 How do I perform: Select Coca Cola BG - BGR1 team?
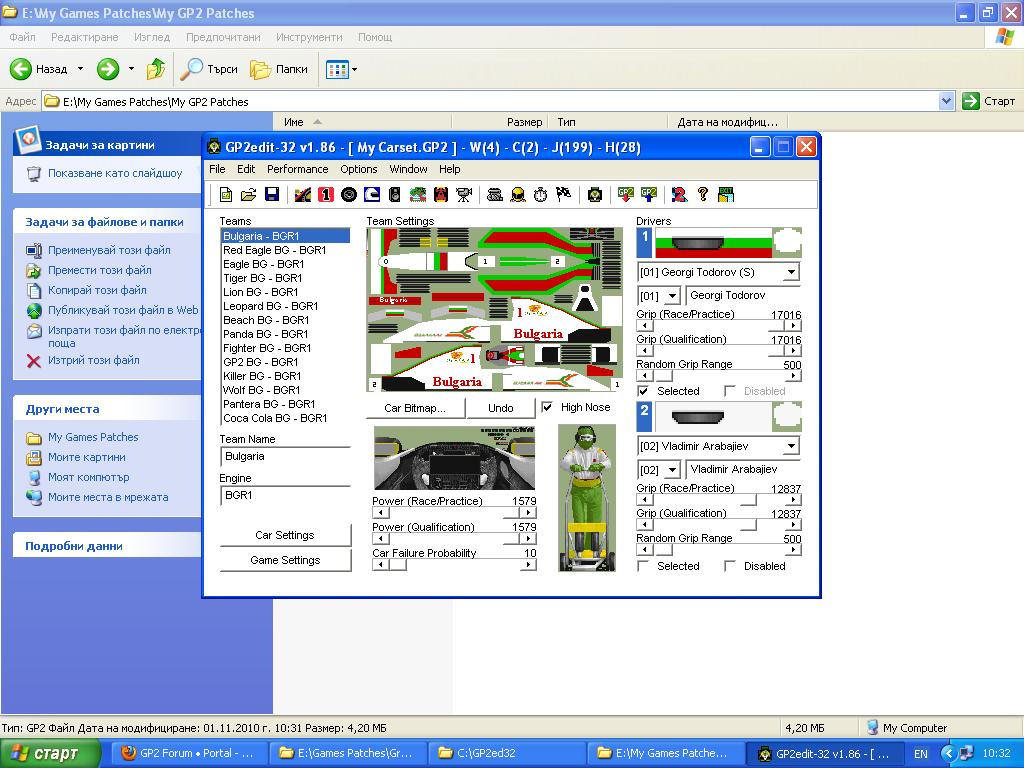point(275,418)
